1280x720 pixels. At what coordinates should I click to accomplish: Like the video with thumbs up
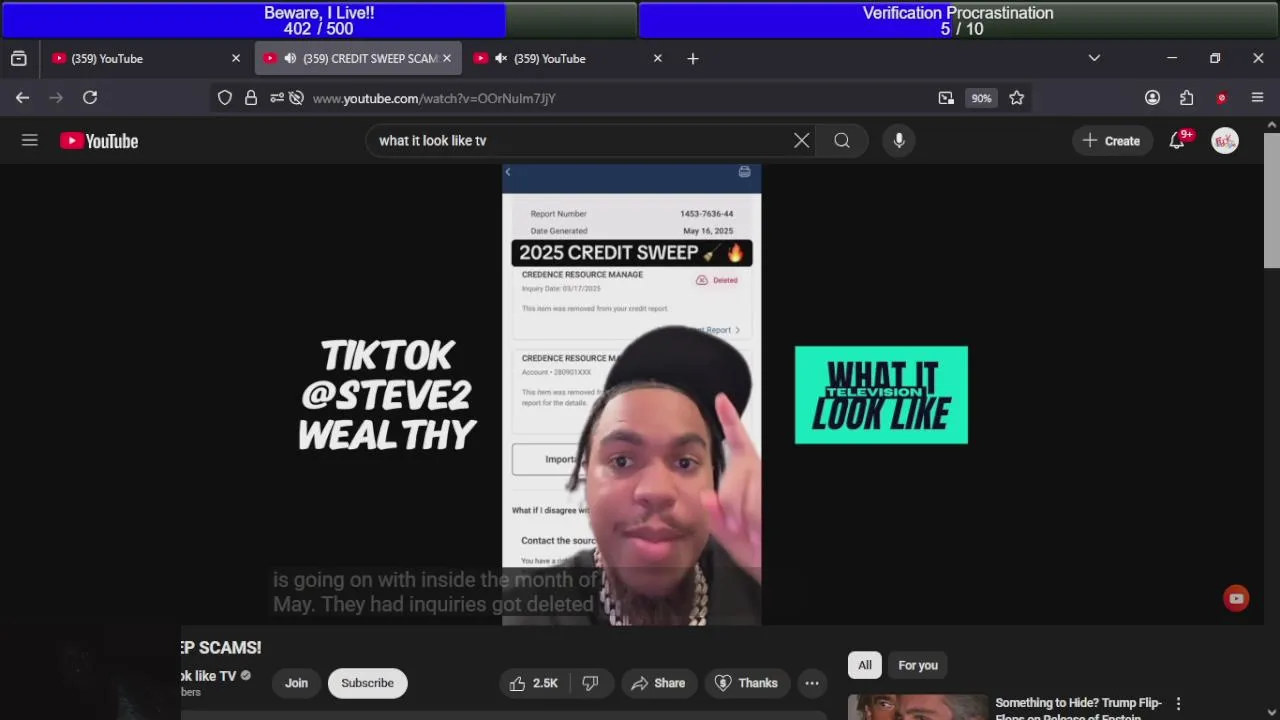534,683
